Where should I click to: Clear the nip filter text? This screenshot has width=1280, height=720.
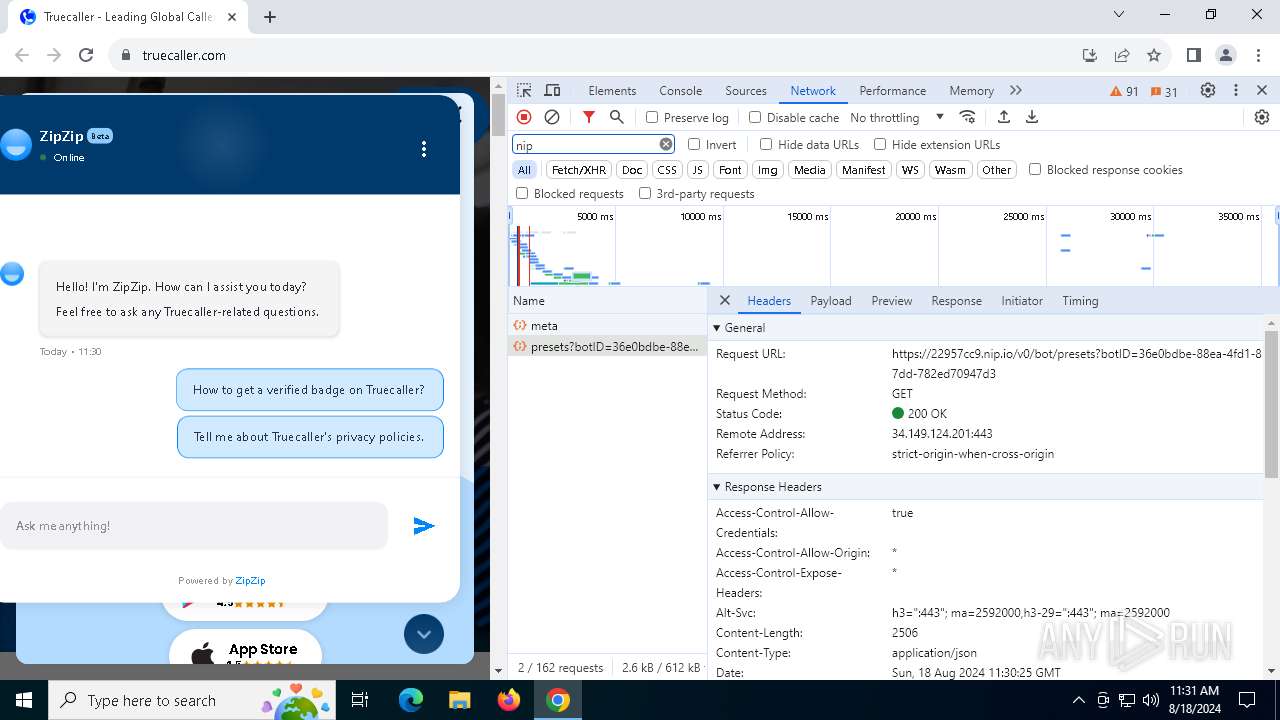tap(666, 145)
